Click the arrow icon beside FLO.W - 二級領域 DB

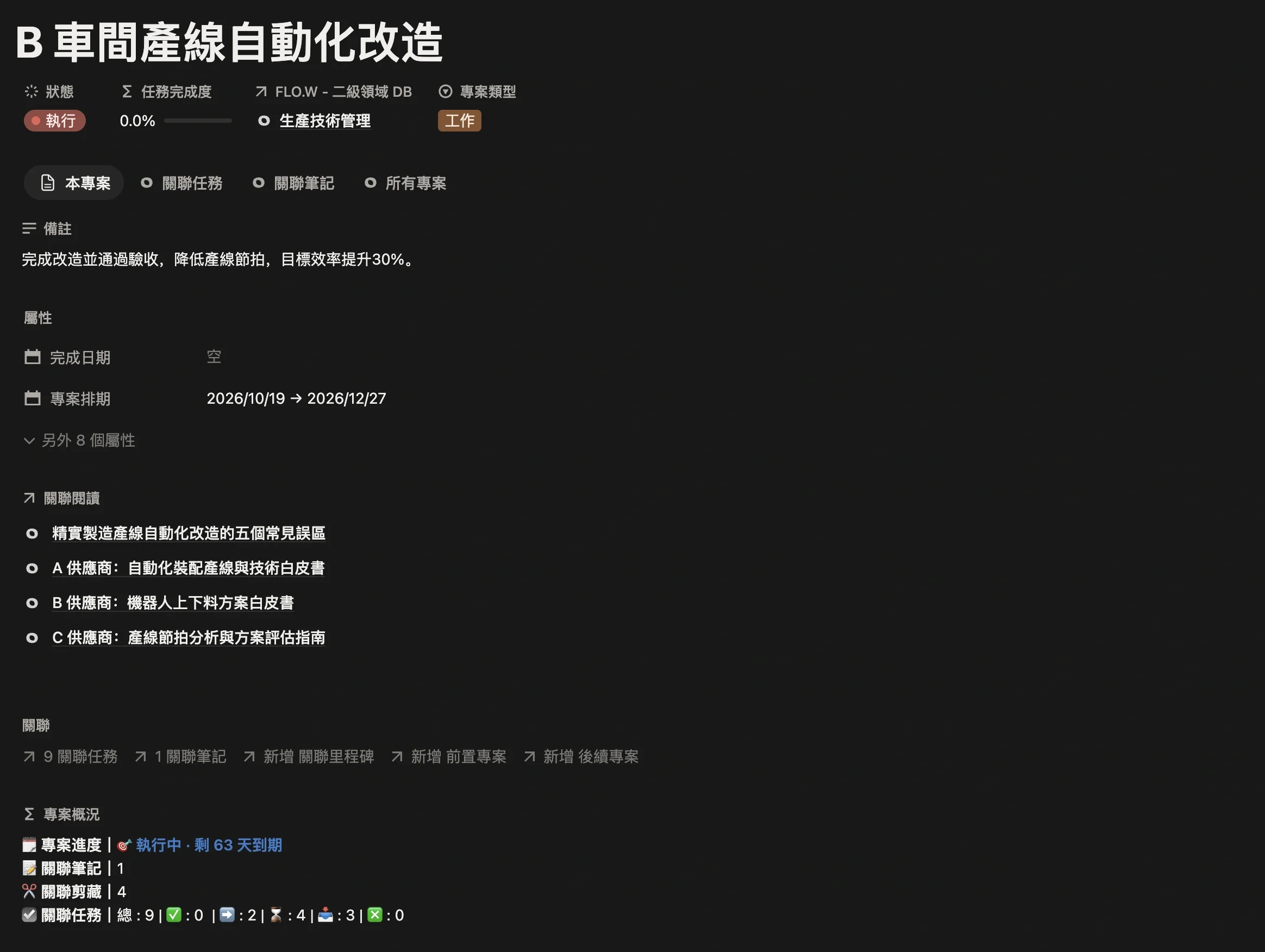261,91
